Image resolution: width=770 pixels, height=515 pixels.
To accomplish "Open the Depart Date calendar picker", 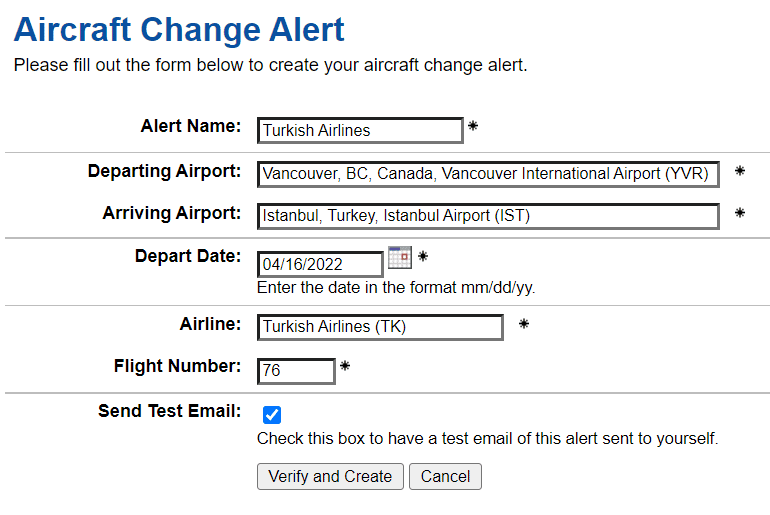I will tap(399, 257).
